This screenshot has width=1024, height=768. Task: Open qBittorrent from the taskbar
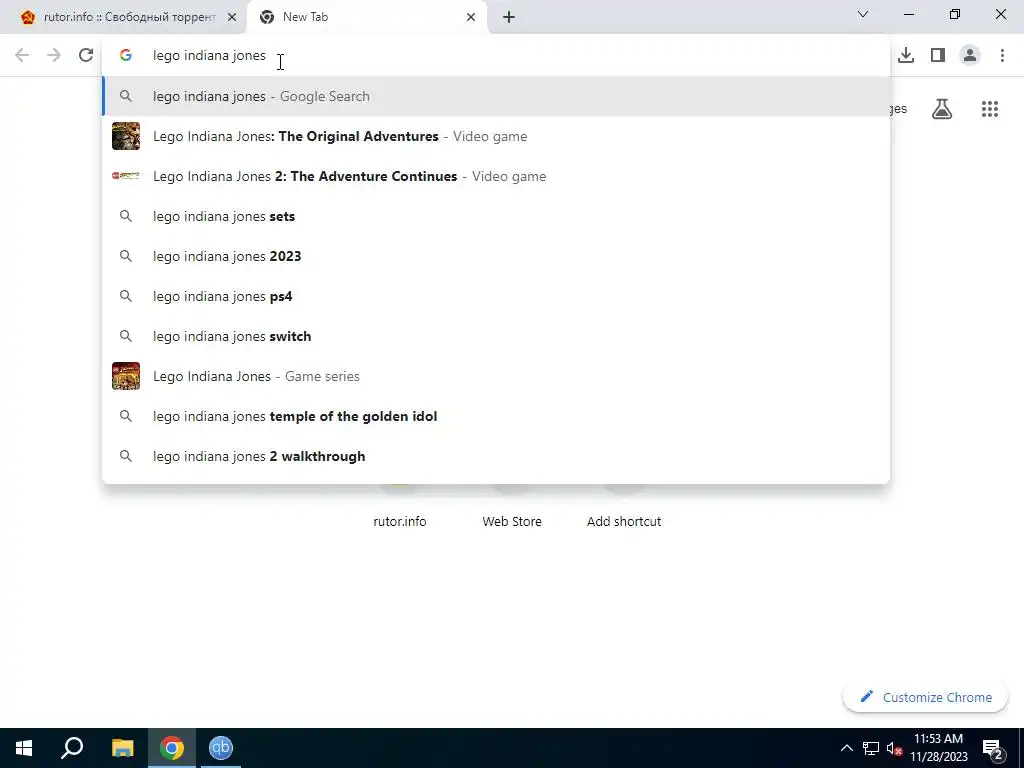click(221, 748)
